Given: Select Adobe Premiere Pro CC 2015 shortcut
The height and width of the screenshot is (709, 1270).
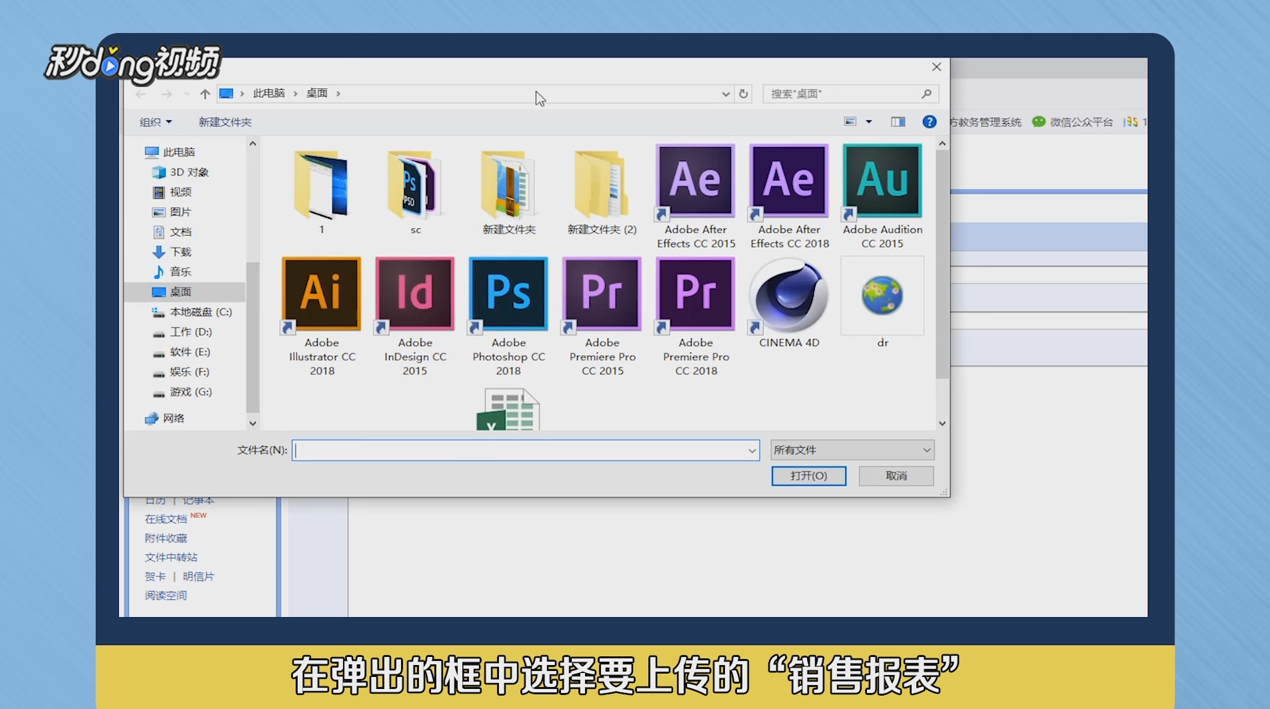Looking at the screenshot, I should coord(602,315).
